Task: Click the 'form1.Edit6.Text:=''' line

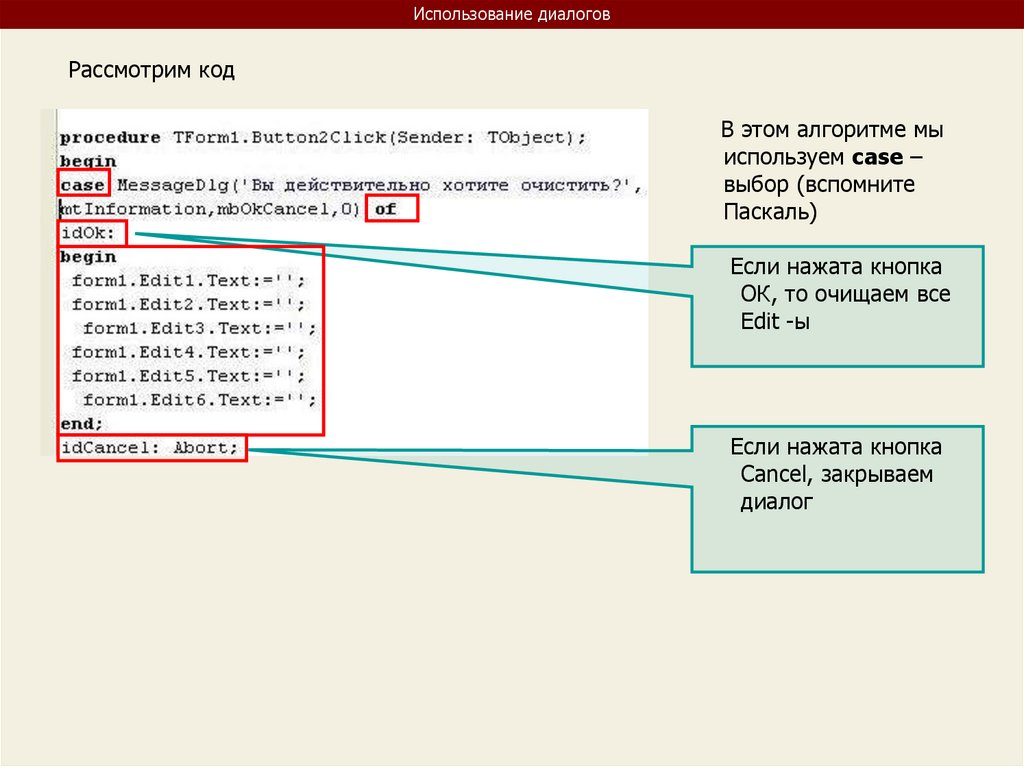Action: 200,400
